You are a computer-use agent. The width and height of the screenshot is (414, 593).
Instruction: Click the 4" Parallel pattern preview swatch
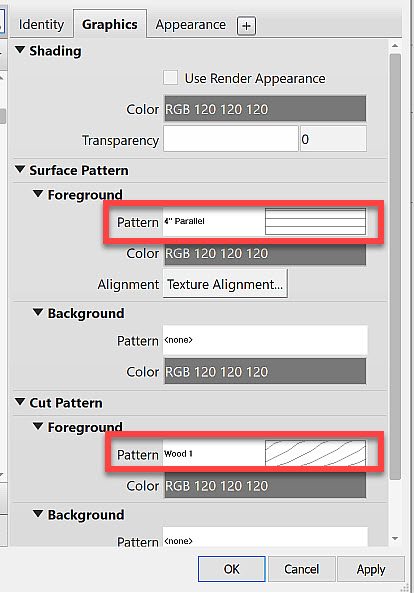point(315,221)
